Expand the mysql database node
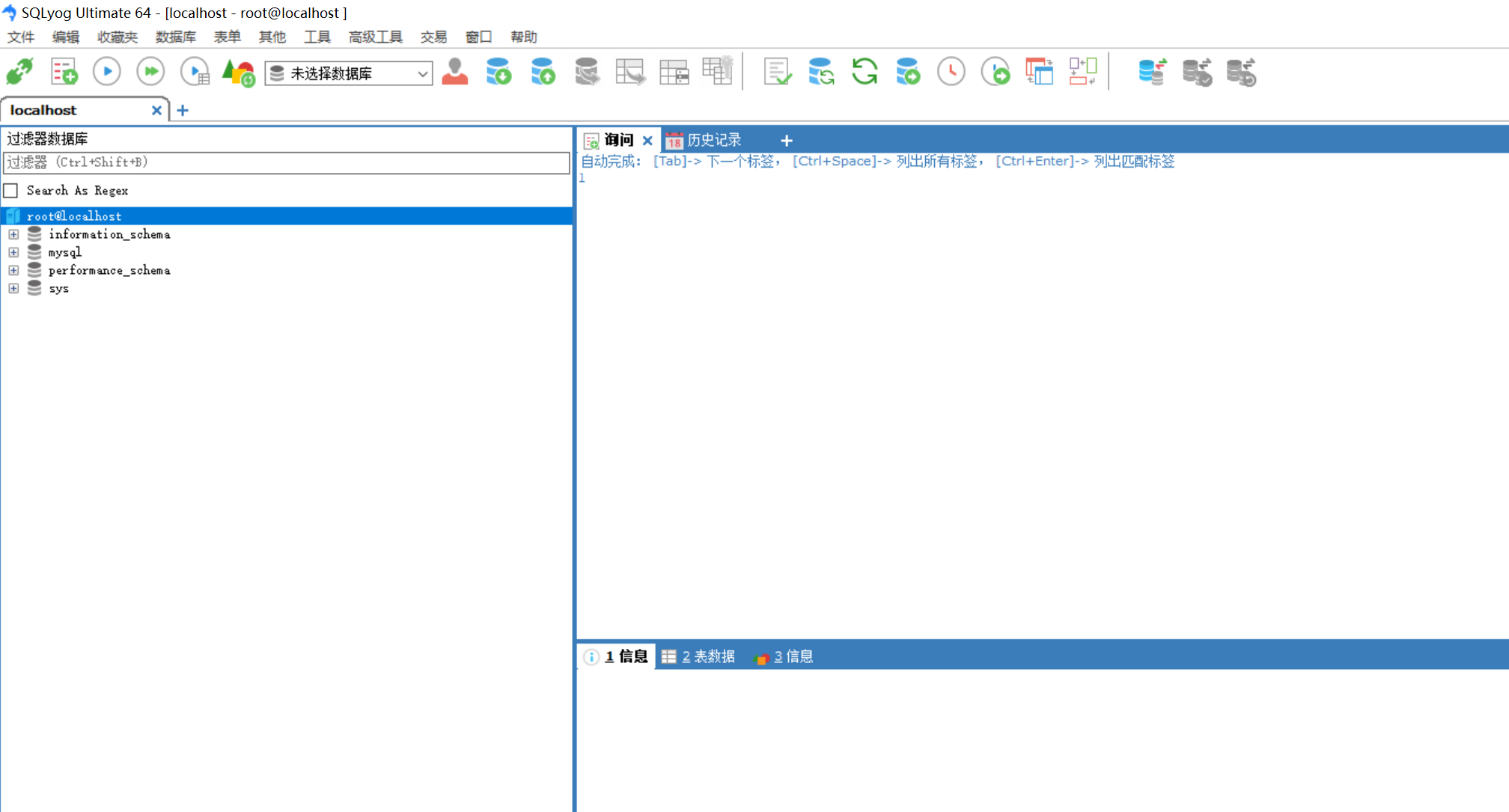The height and width of the screenshot is (812, 1509). coord(13,252)
